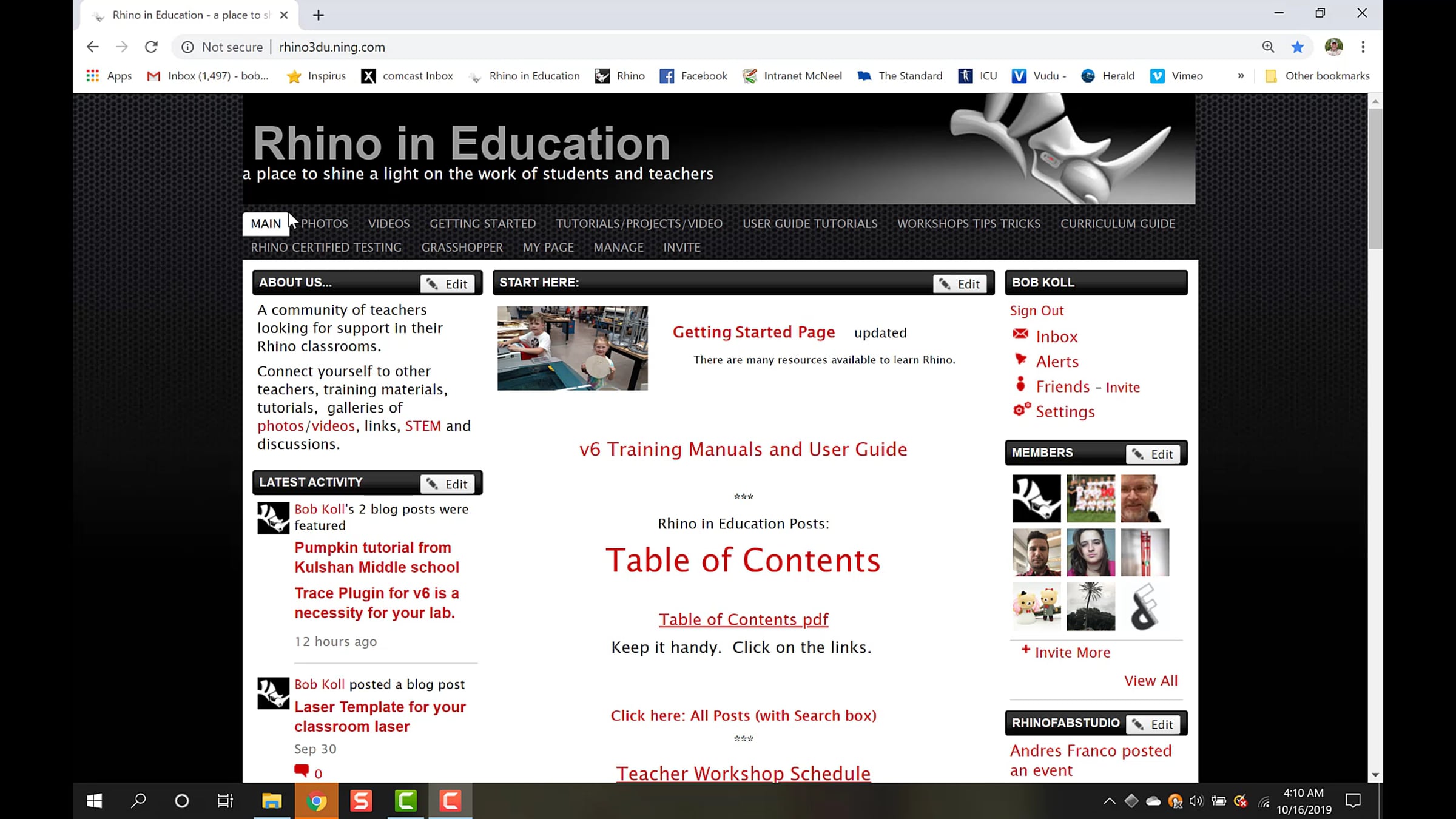Viewport: 1456px width, 819px height.
Task: Click the Sign Out link
Action: tap(1037, 311)
